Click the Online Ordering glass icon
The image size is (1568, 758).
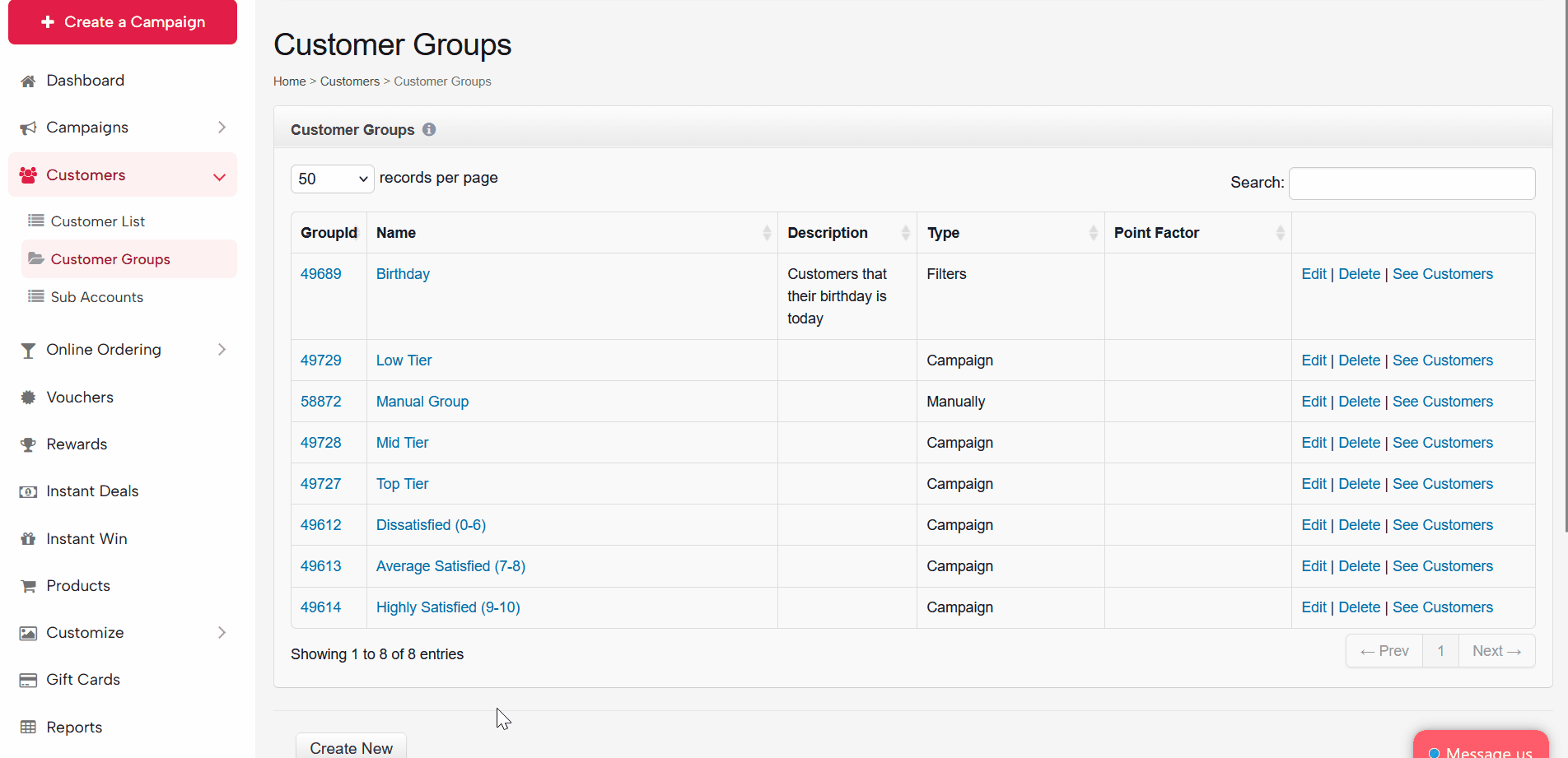click(28, 351)
